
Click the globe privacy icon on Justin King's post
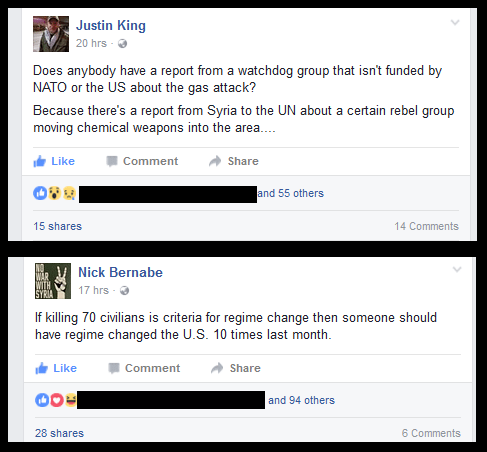coord(122,44)
